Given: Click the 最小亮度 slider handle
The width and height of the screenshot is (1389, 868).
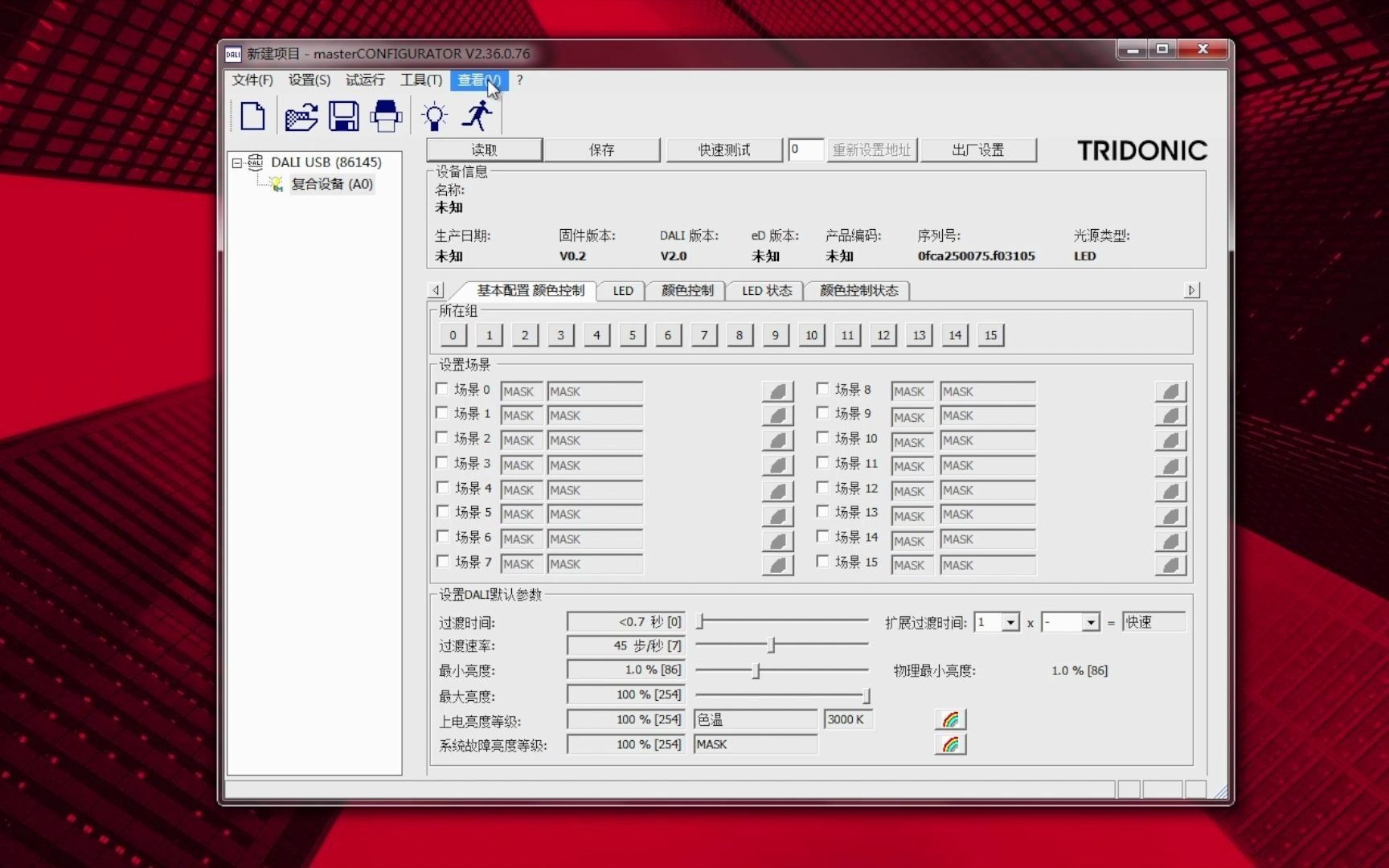Looking at the screenshot, I should 756,670.
